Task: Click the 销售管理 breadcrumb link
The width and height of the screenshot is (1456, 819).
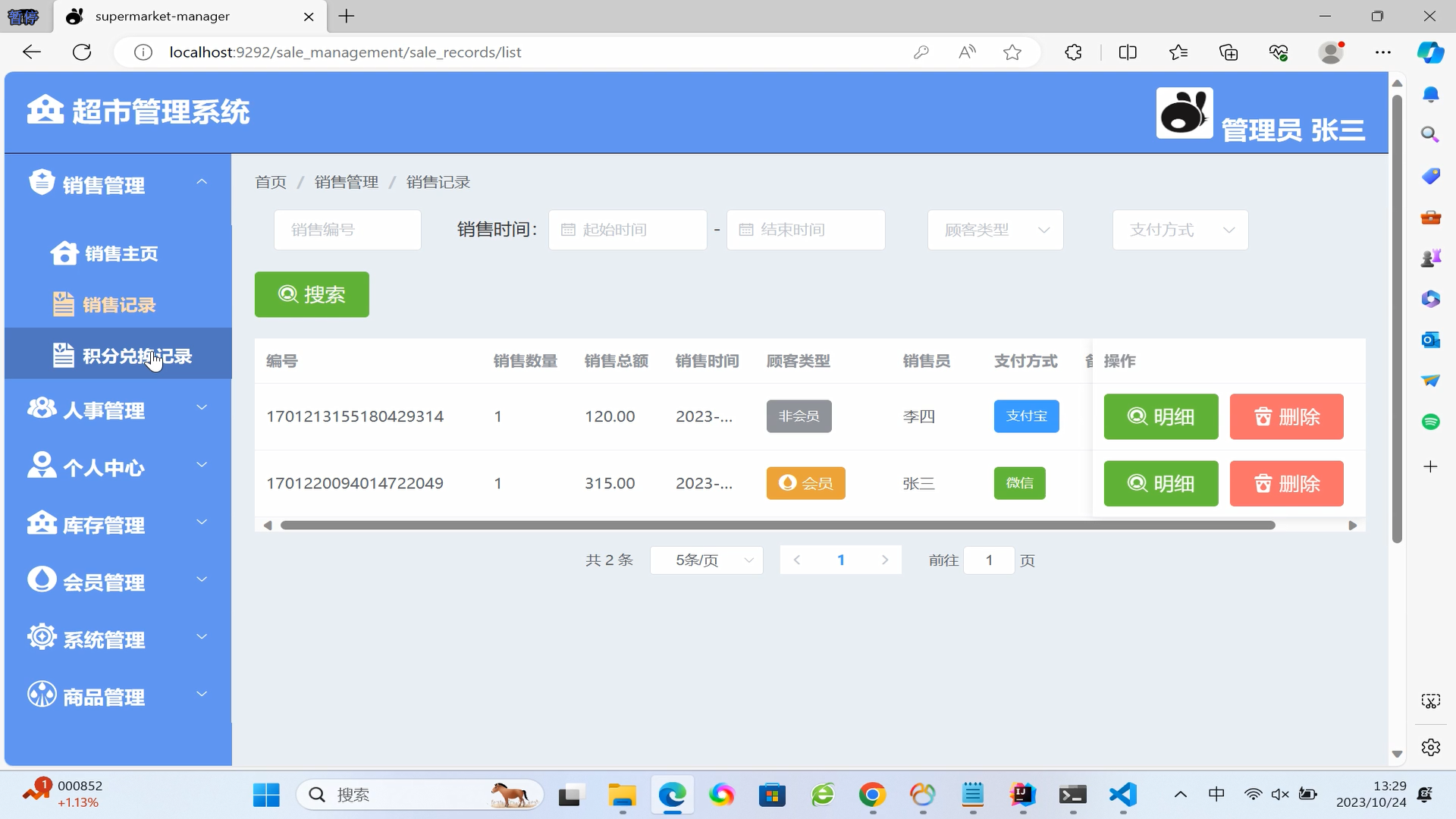Action: (346, 182)
